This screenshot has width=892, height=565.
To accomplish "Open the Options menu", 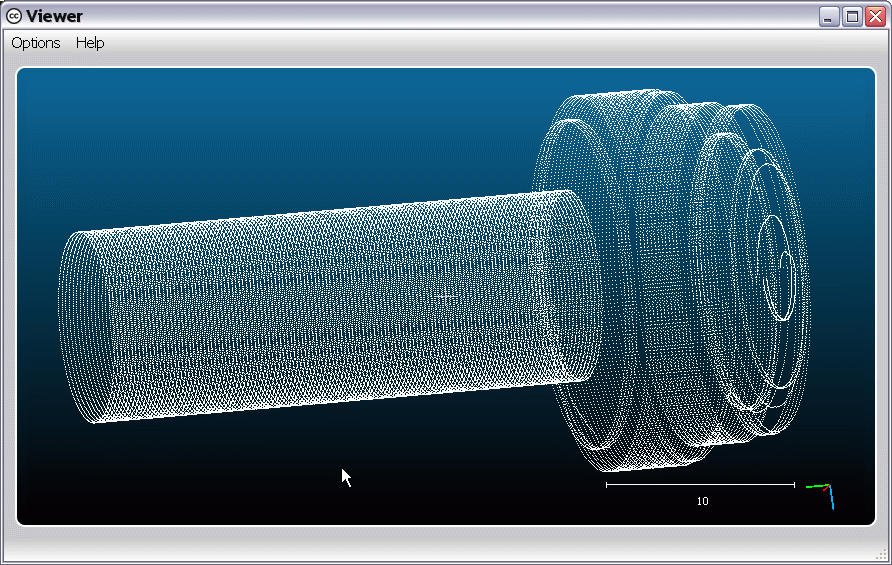I will tap(36, 43).
